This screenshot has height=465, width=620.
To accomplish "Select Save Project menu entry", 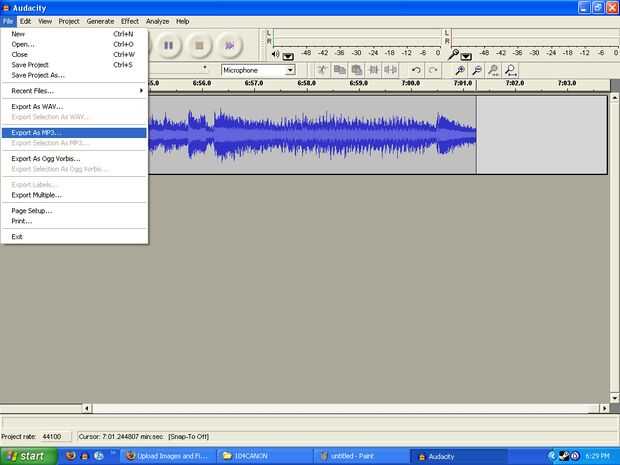I will [74, 65].
